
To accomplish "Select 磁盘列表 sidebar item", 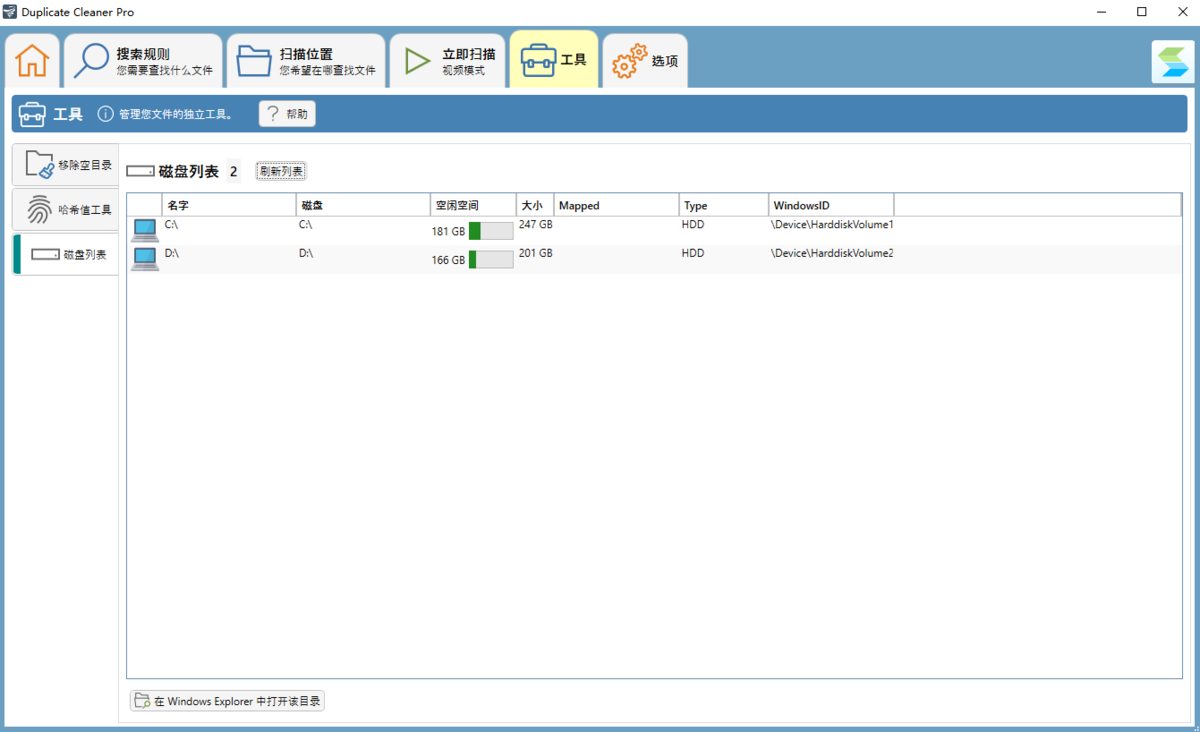I will [x=66, y=255].
